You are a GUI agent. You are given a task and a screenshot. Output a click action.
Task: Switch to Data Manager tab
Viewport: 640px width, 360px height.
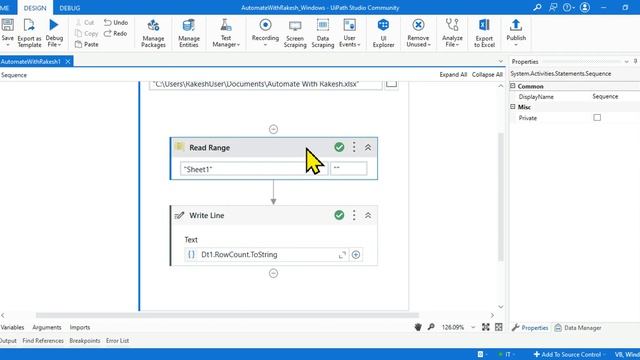point(578,328)
